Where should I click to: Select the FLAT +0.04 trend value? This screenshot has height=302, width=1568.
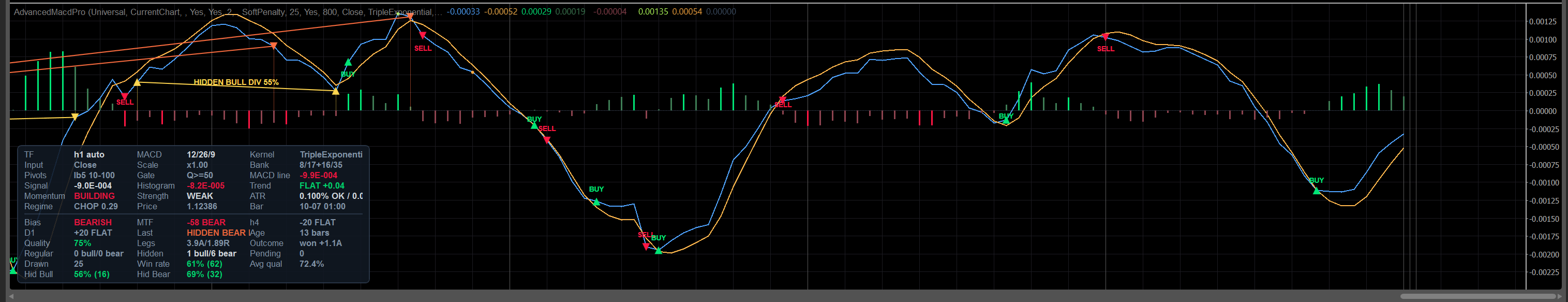322,185
